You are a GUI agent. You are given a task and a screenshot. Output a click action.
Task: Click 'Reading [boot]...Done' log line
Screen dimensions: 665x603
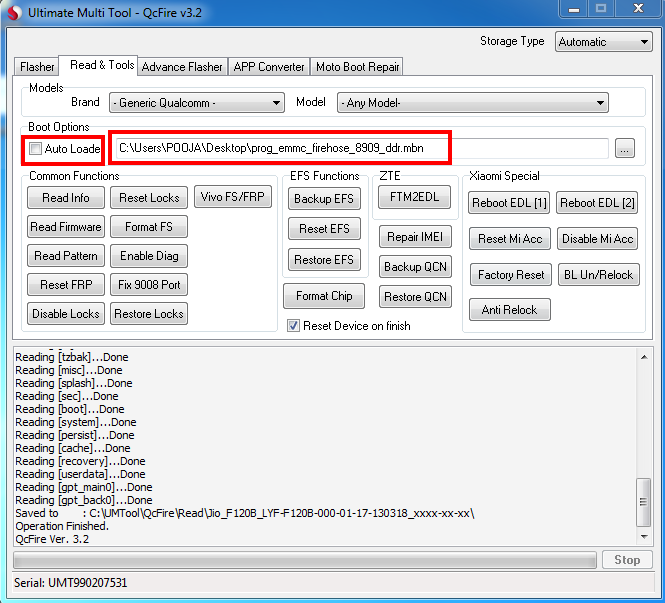tap(70, 409)
